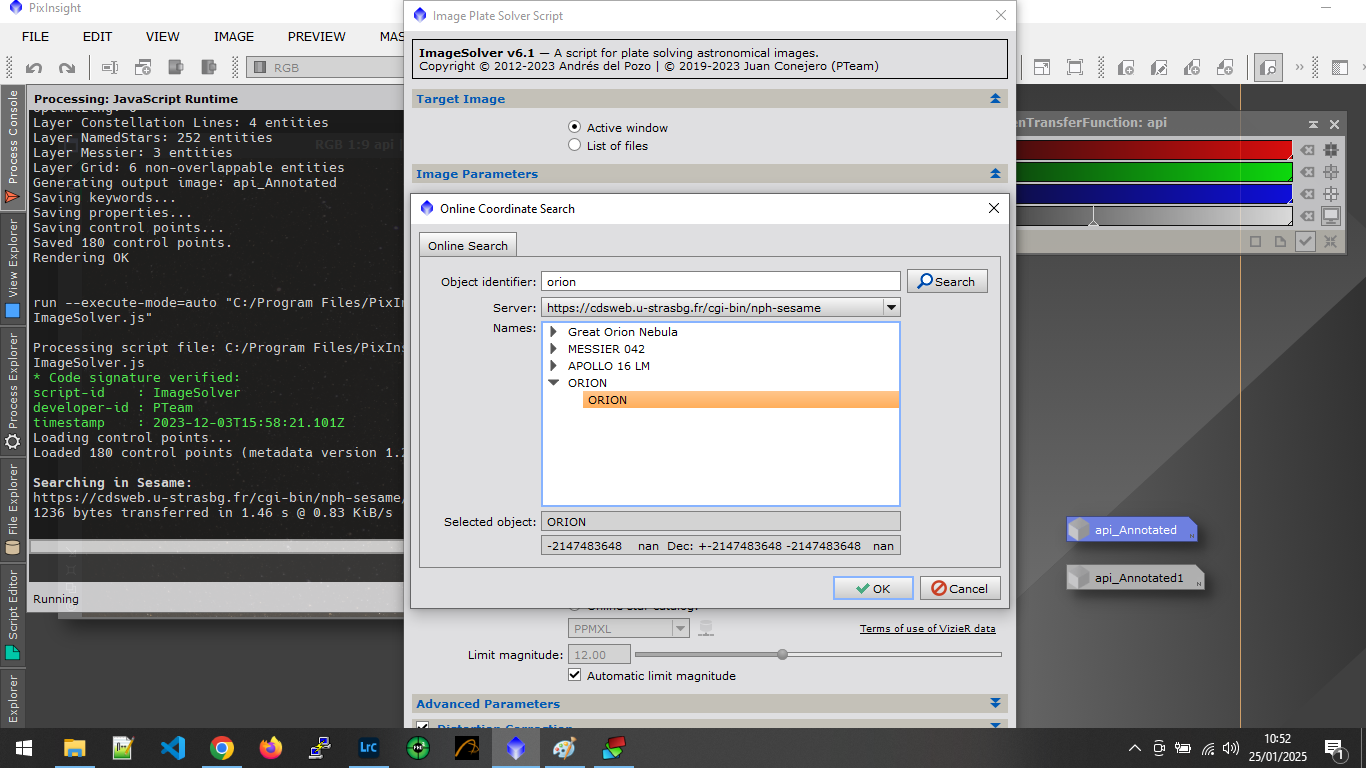Open Google Chrome from the taskbar
The height and width of the screenshot is (768, 1366).
tap(222, 747)
